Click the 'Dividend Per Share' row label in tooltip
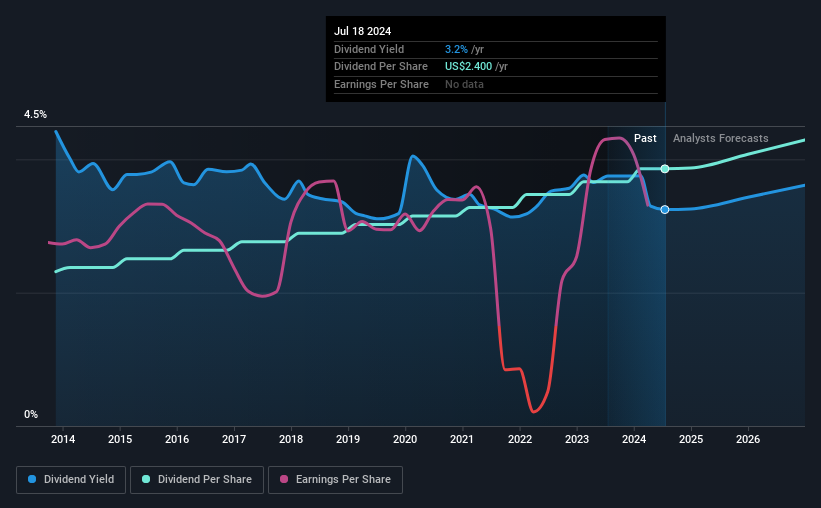The width and height of the screenshot is (821, 508). tap(381, 67)
